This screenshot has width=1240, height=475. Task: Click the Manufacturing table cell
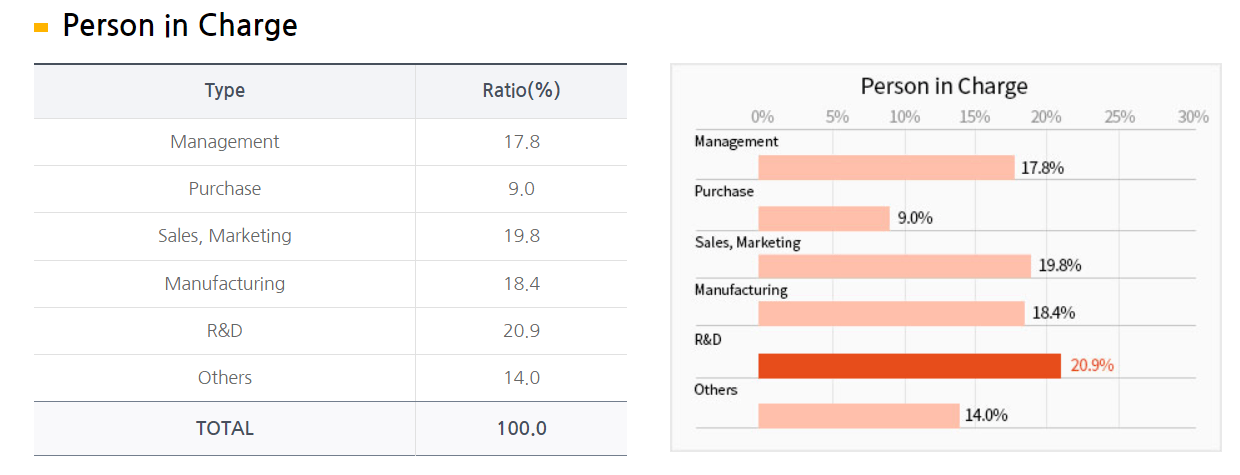pos(224,284)
